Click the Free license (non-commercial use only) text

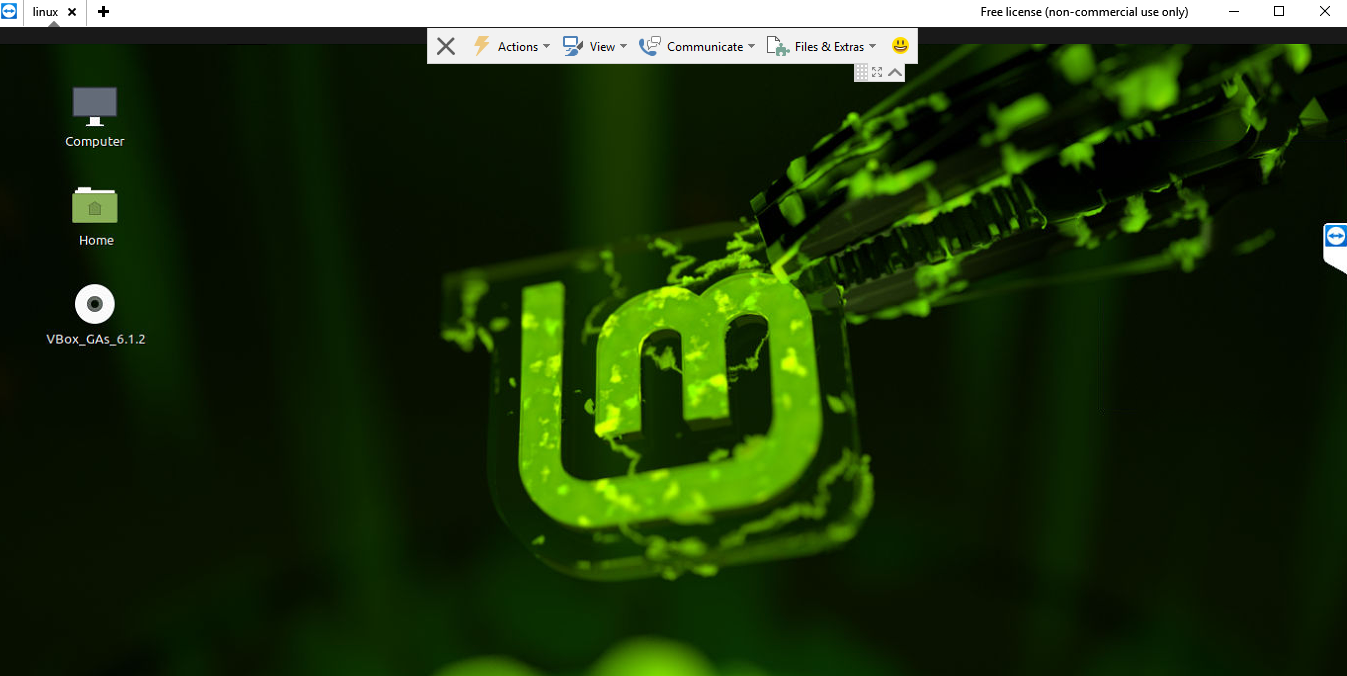click(1084, 12)
